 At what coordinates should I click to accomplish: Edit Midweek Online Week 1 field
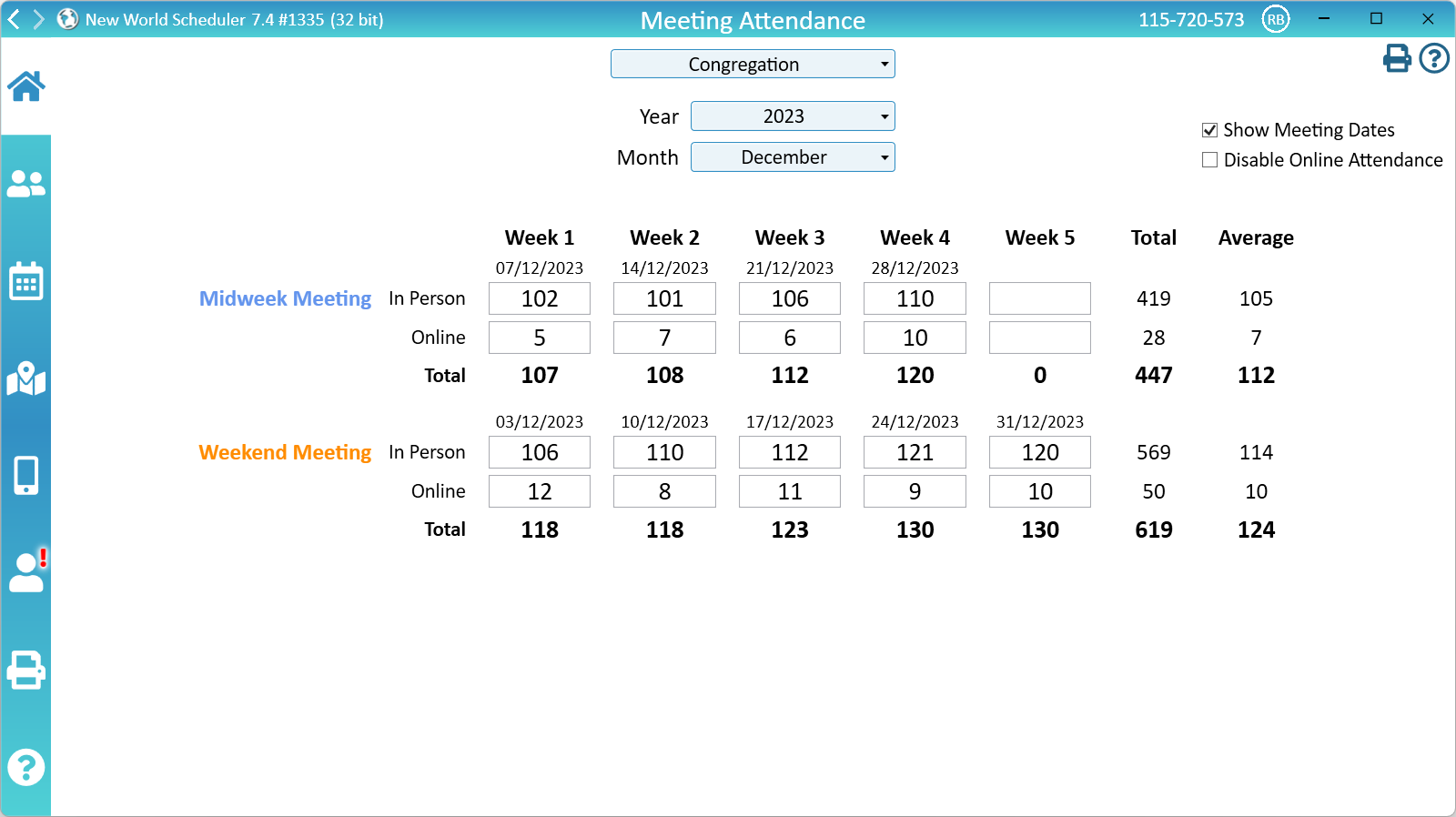point(540,338)
